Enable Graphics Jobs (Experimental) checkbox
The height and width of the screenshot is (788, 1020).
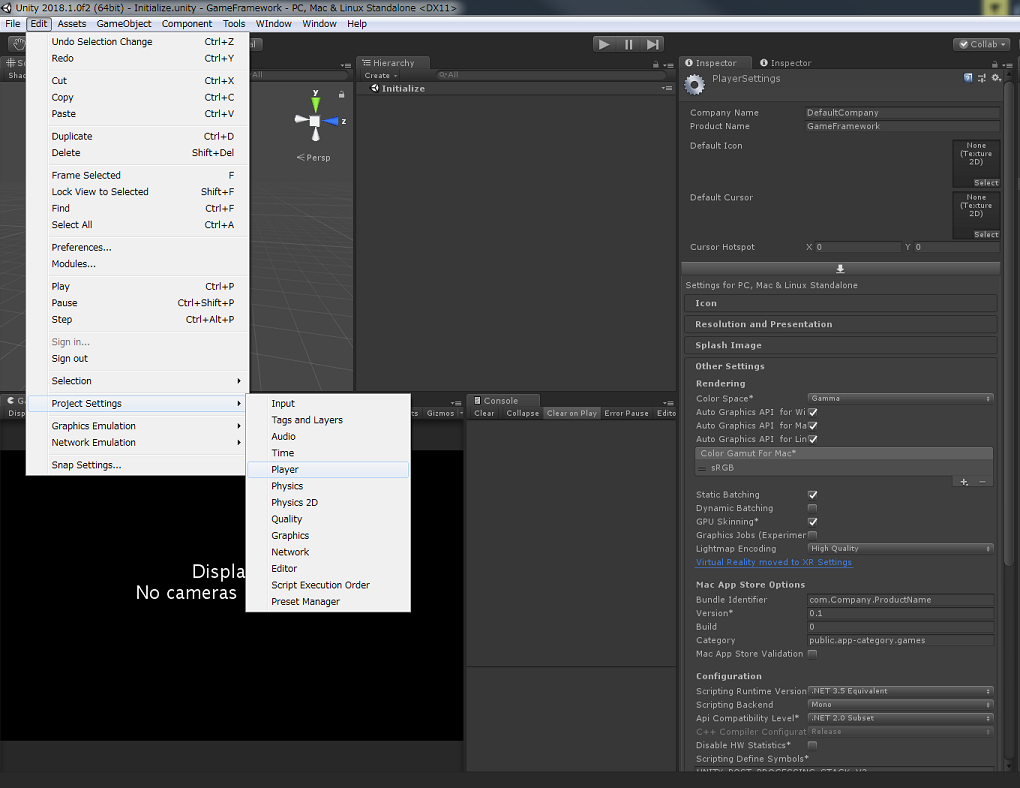812,535
